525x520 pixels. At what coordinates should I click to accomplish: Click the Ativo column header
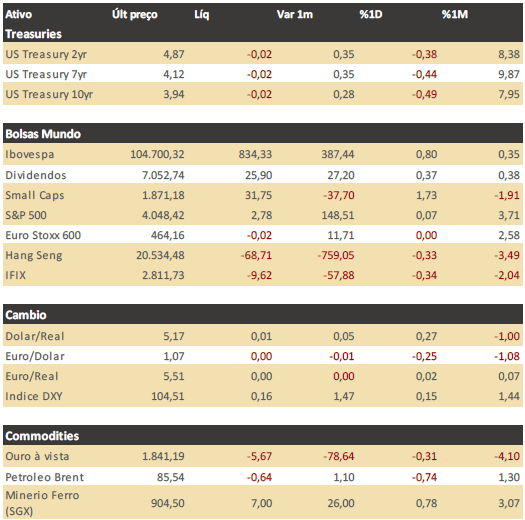coord(19,14)
